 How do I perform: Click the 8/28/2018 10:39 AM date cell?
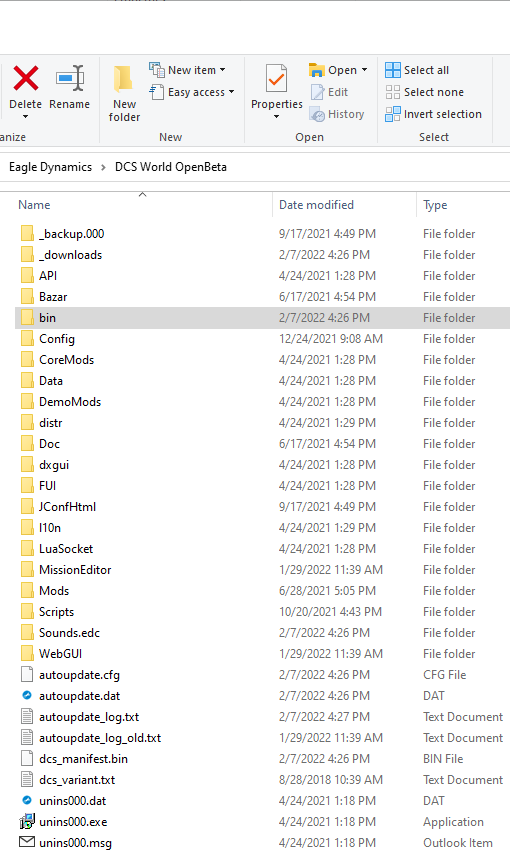[x=330, y=779]
